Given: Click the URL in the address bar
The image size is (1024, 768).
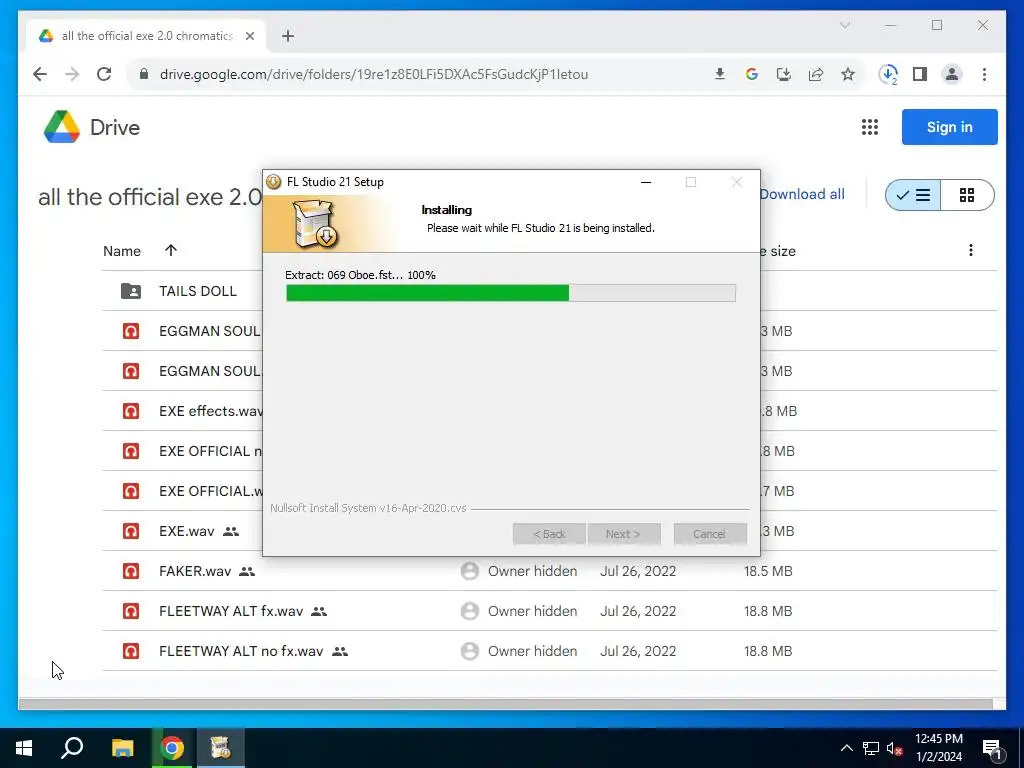Looking at the screenshot, I should click(x=374, y=74).
